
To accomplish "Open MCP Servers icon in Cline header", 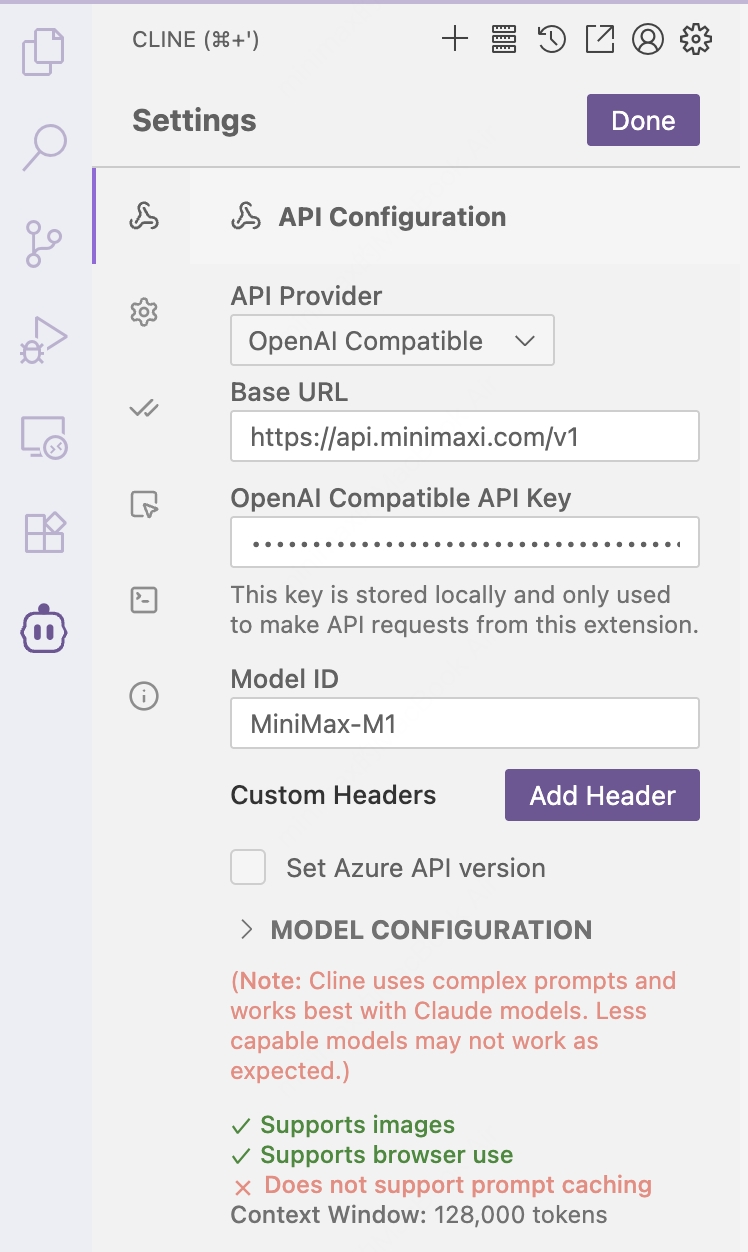I will [x=503, y=40].
